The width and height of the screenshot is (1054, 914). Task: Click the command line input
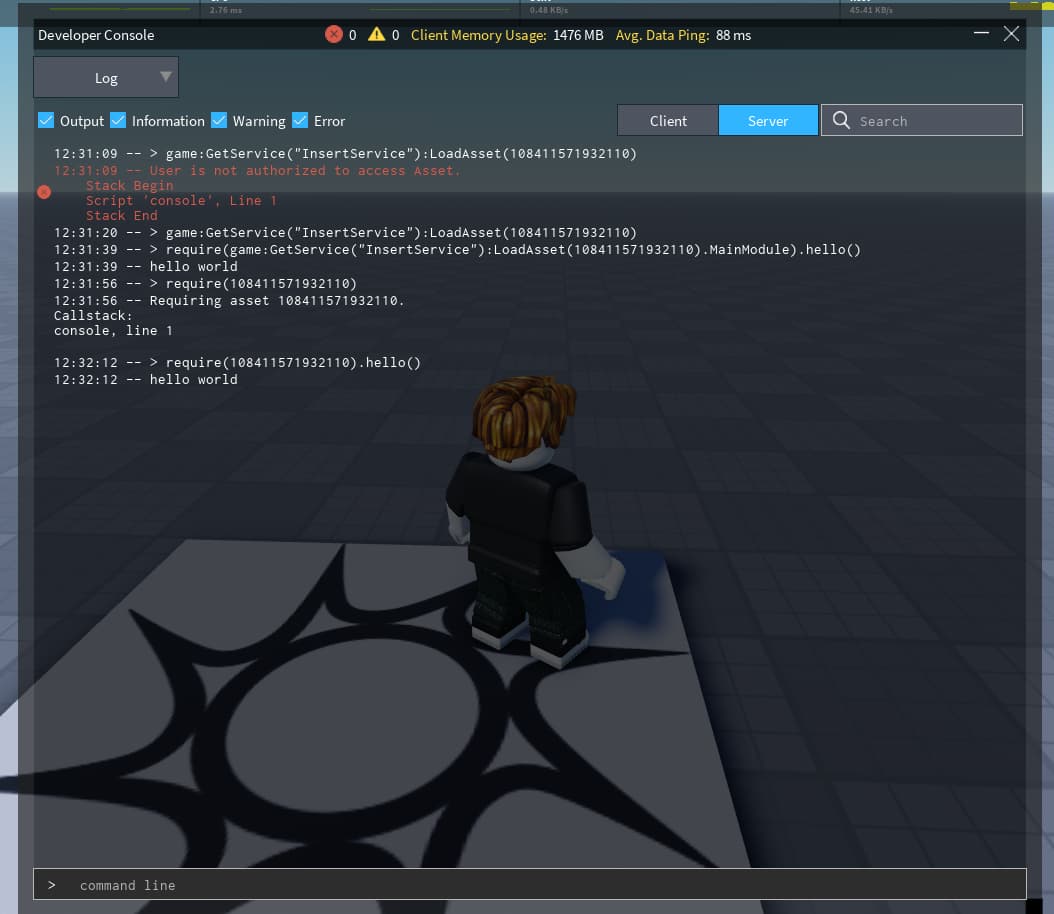click(x=530, y=884)
